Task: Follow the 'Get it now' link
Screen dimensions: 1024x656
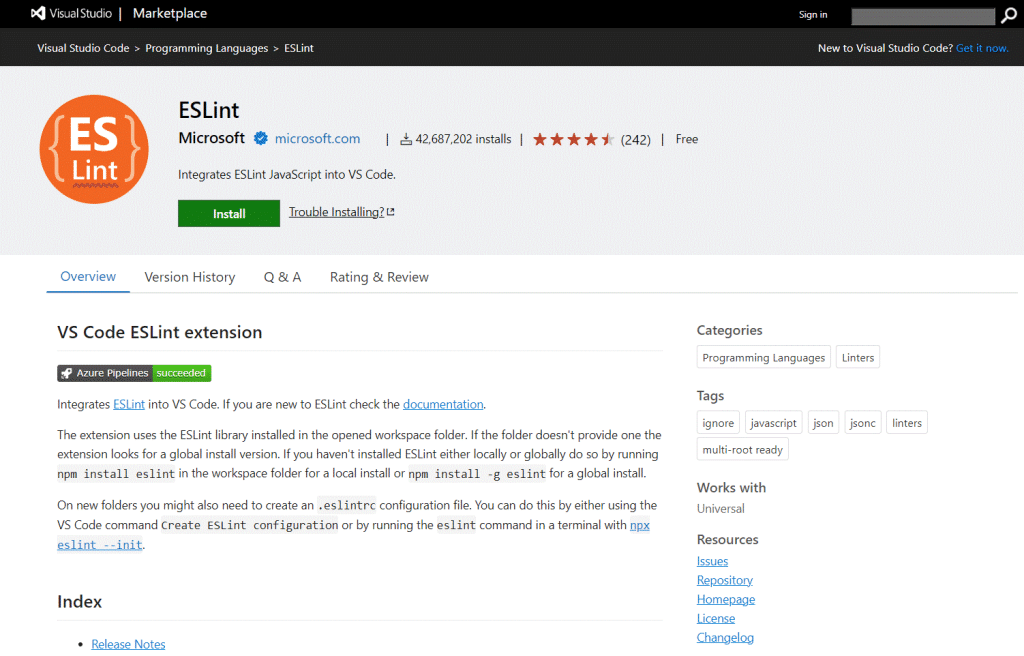Action: click(x=982, y=48)
